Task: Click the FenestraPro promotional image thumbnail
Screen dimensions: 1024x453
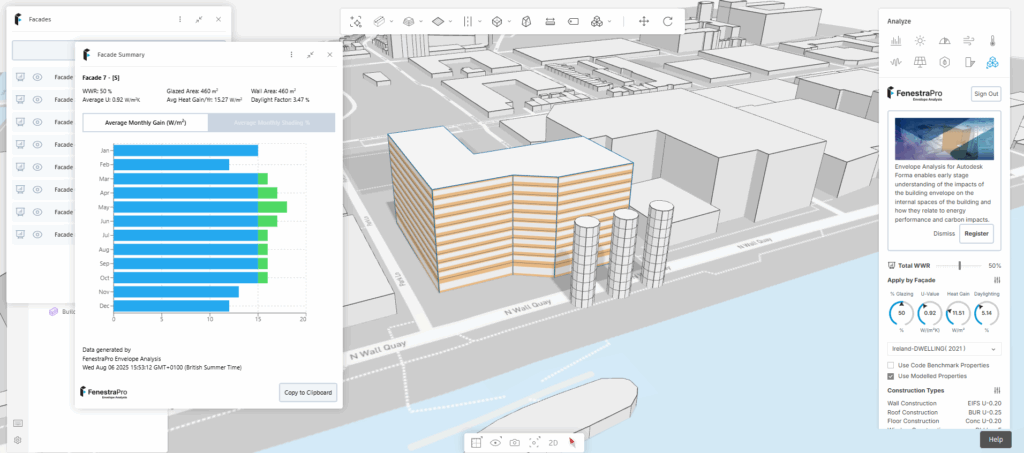Action: click(944, 139)
